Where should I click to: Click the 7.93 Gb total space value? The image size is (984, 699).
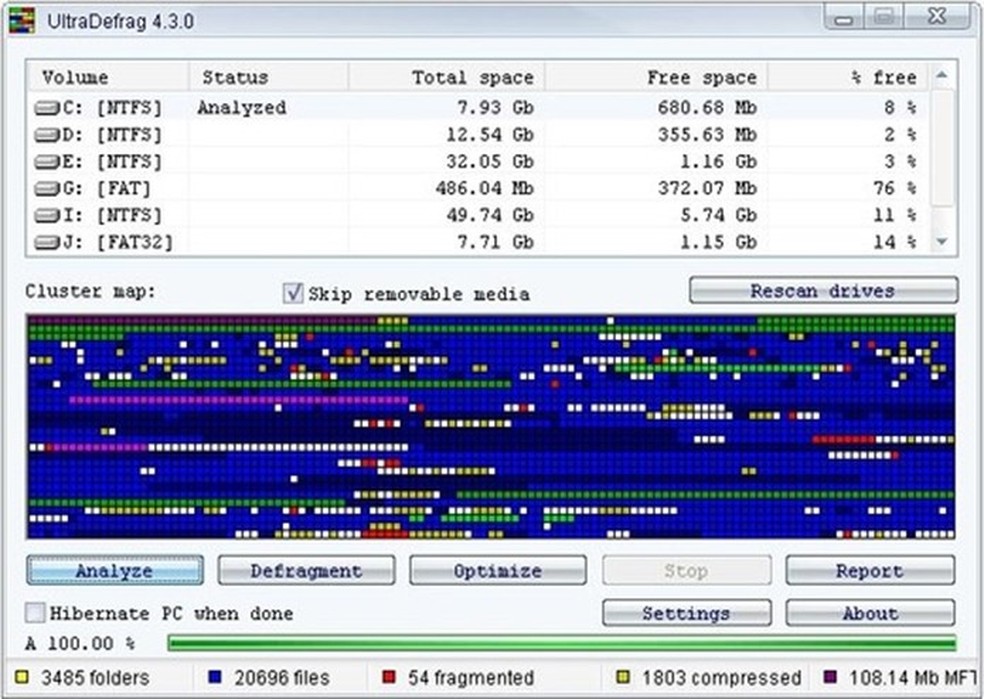pyautogui.click(x=495, y=107)
